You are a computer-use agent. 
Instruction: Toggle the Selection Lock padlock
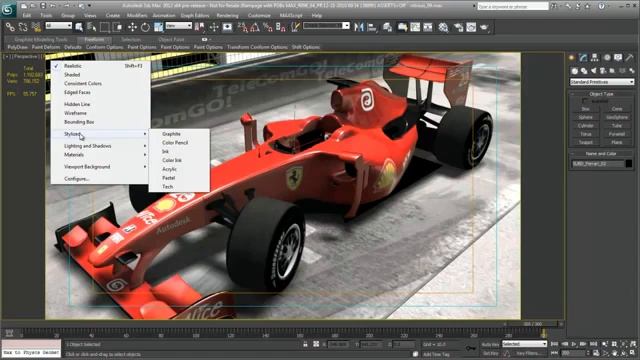[305, 344]
